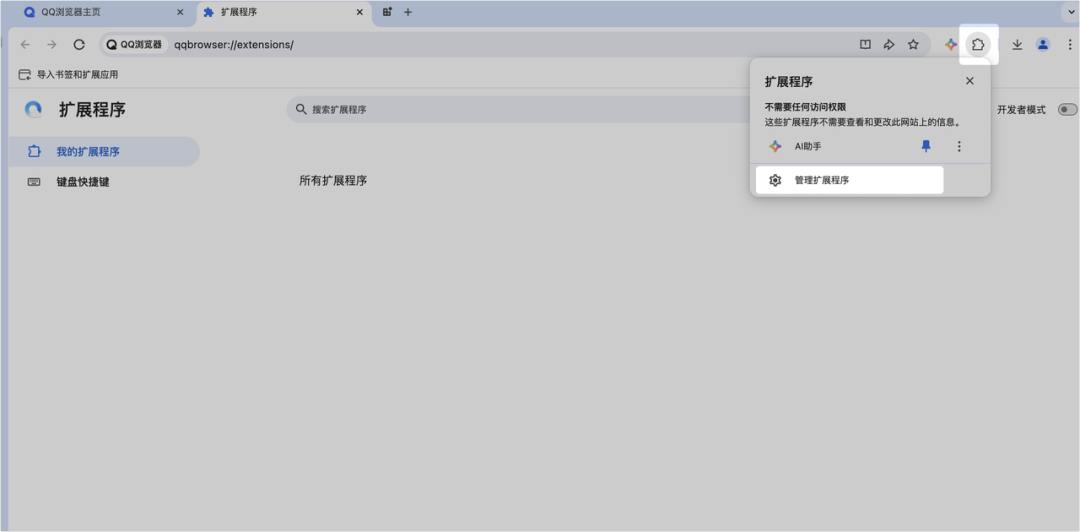1080x532 pixels.
Task: Open the downloads arrow icon
Action: (x=1017, y=45)
